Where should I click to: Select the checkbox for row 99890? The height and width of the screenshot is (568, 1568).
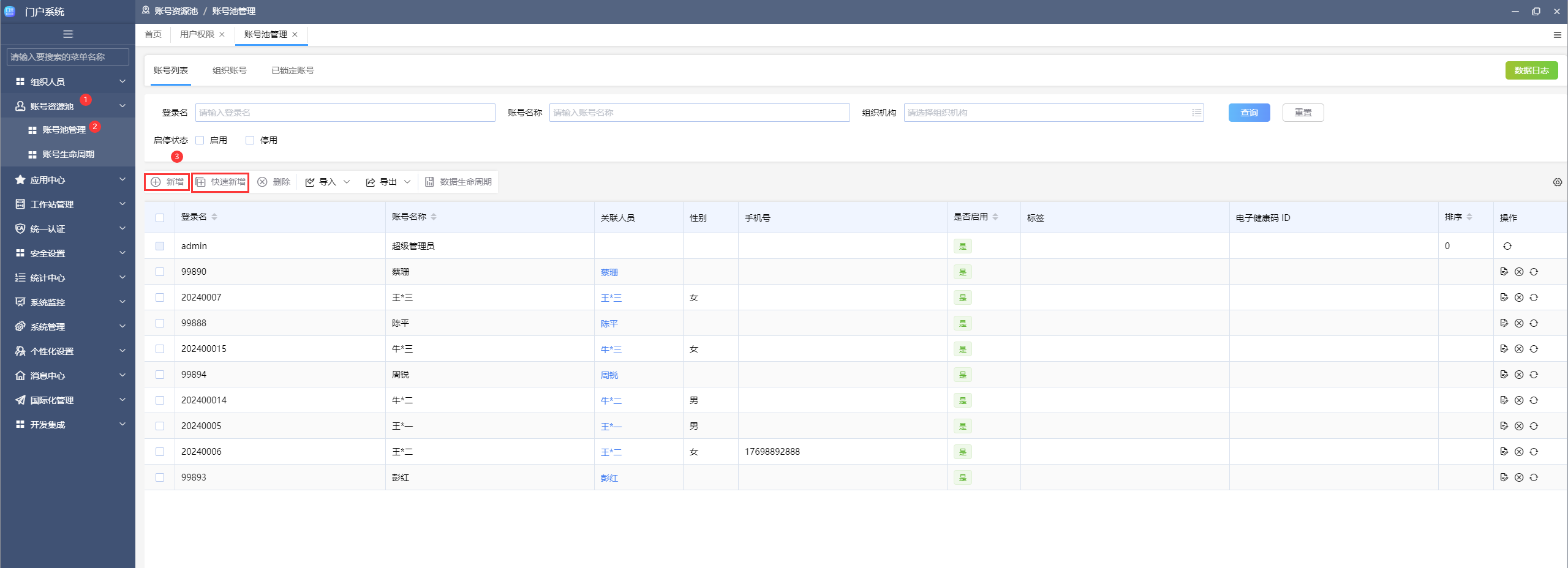(160, 272)
